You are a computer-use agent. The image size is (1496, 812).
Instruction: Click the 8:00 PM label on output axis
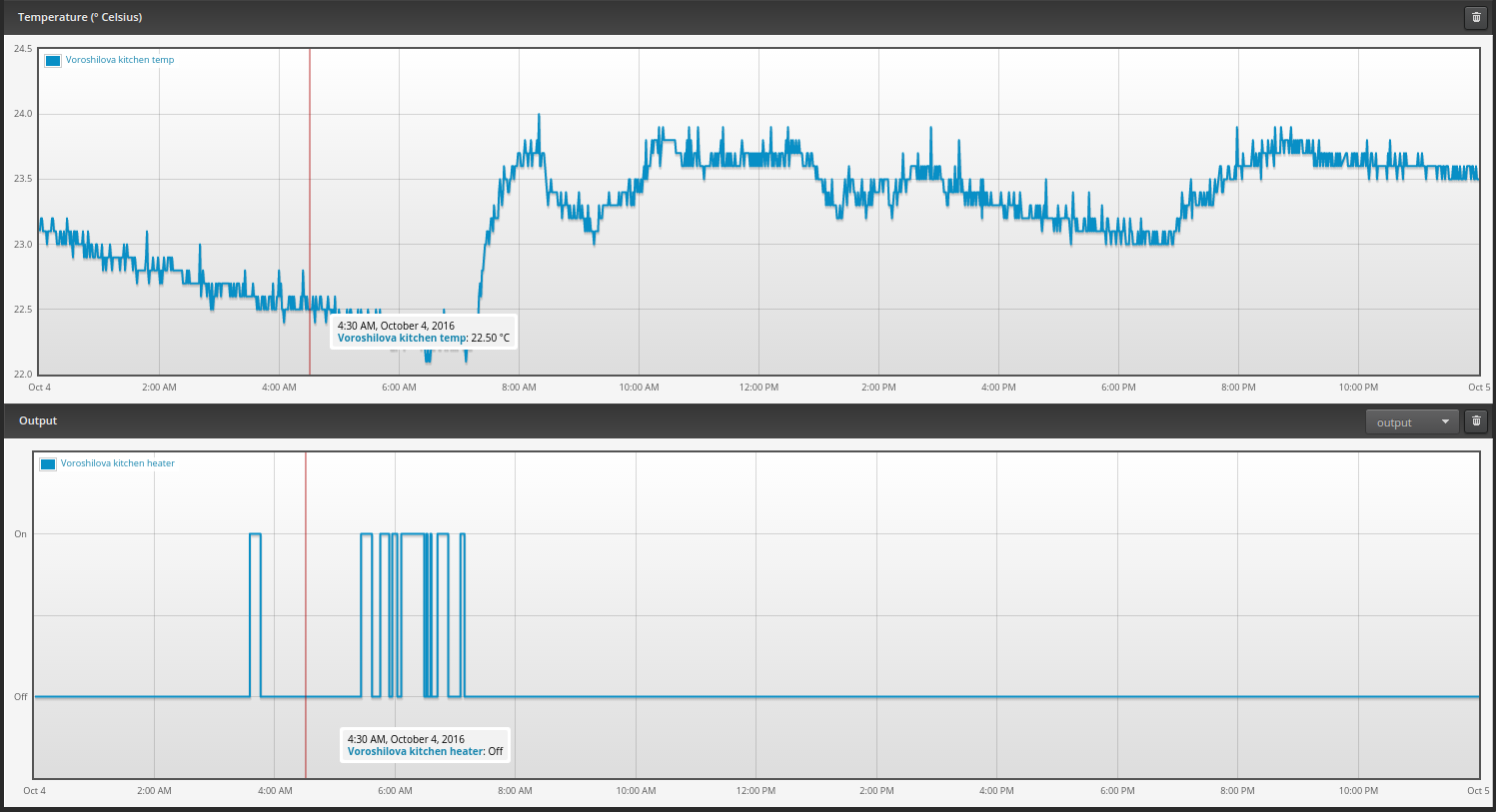[1237, 791]
